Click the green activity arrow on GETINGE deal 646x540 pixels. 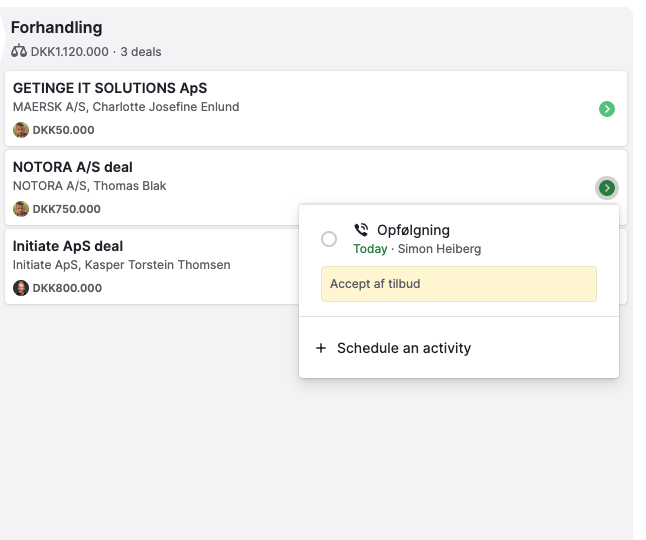(606, 109)
